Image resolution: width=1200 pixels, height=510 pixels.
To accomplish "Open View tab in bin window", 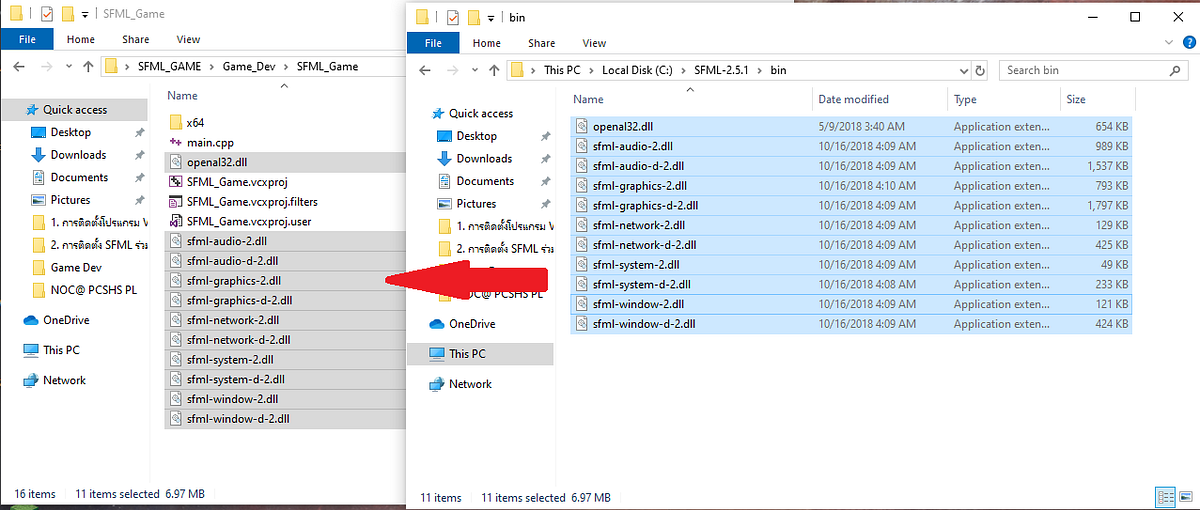I will [594, 43].
